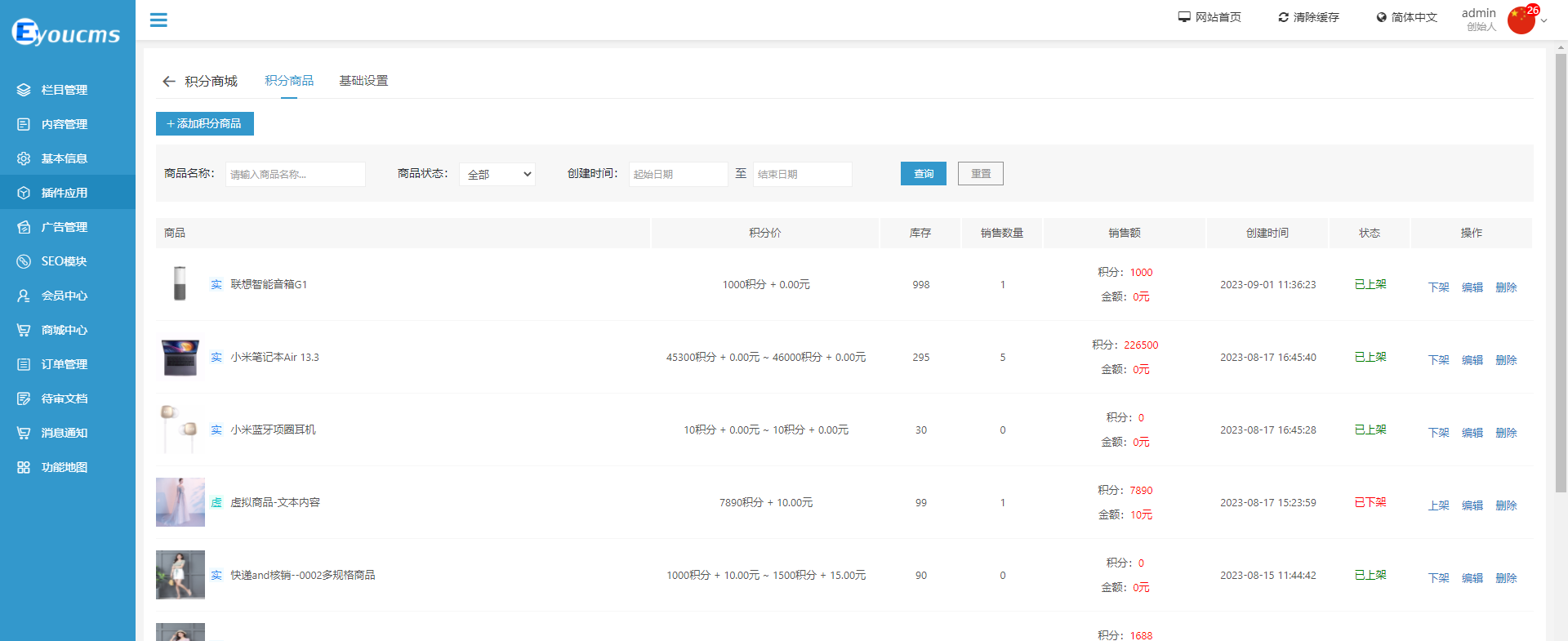The width and height of the screenshot is (1568, 641).
Task: Open SEO模块 in the sidebar
Action: 68,261
